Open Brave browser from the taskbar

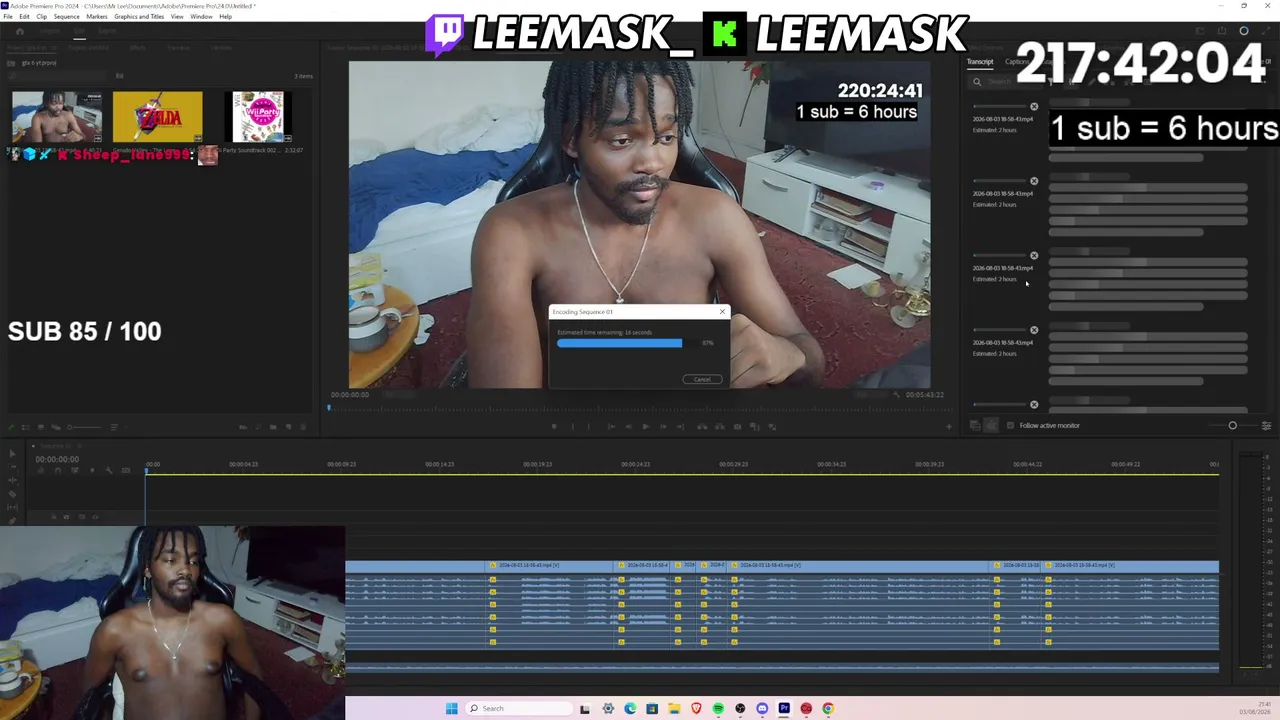(x=696, y=708)
